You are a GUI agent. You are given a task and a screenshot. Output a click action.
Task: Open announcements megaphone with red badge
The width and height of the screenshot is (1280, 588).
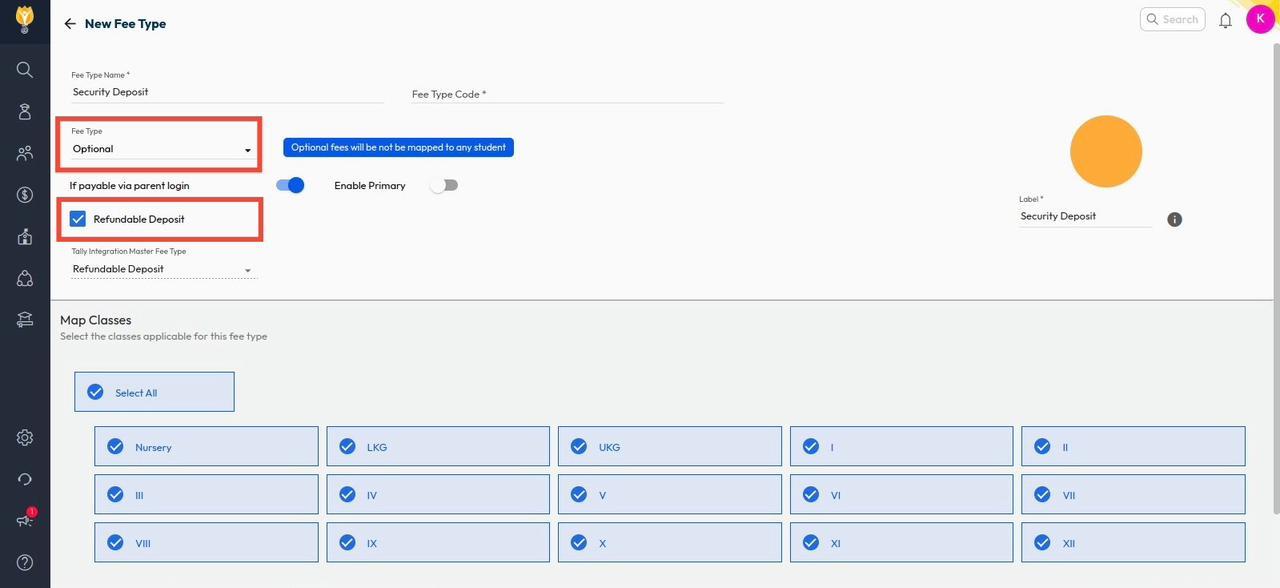tap(25, 520)
